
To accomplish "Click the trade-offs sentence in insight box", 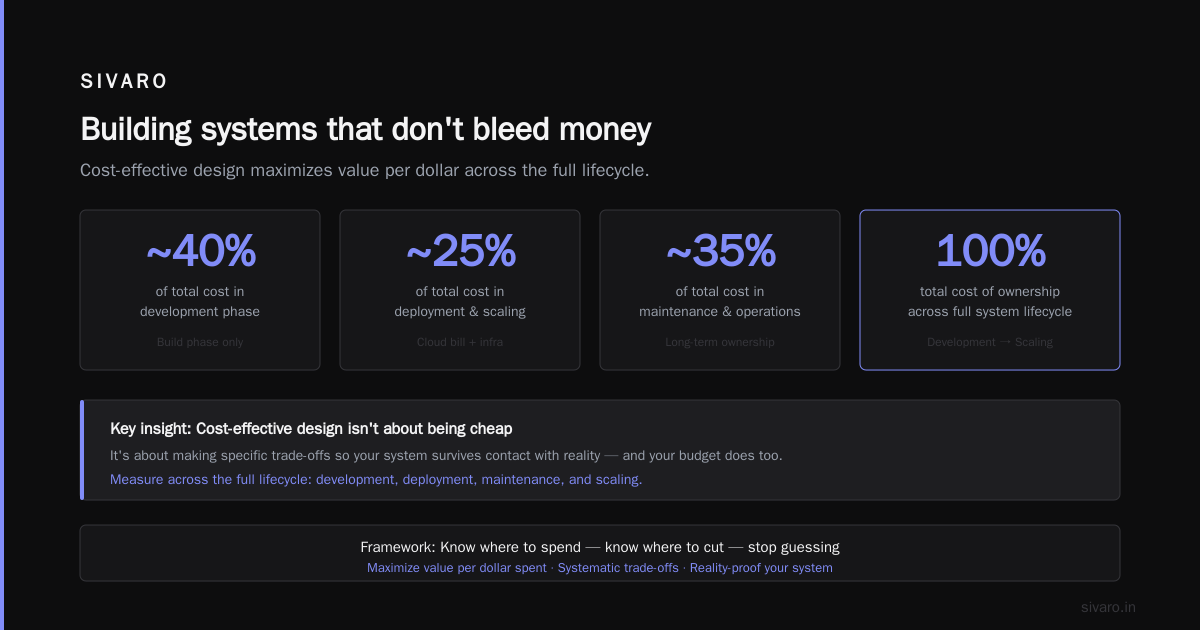I will click(x=446, y=455).
